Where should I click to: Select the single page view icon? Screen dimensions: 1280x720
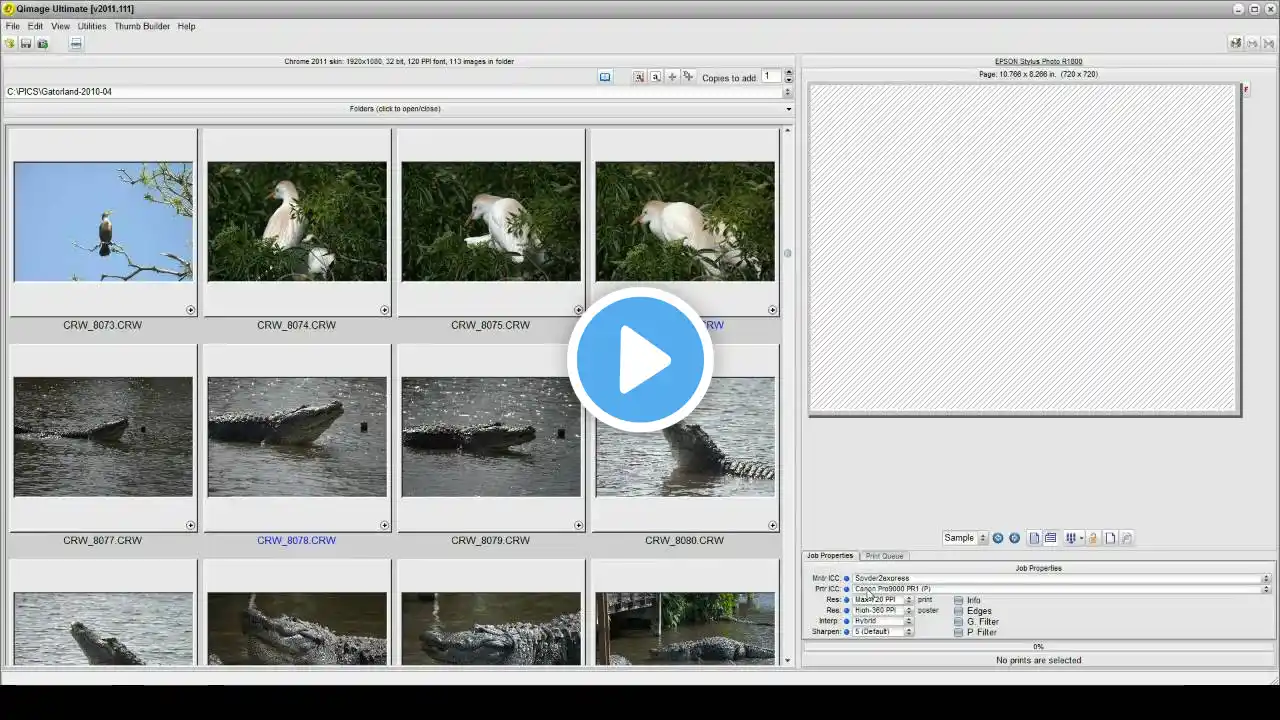coord(1035,538)
